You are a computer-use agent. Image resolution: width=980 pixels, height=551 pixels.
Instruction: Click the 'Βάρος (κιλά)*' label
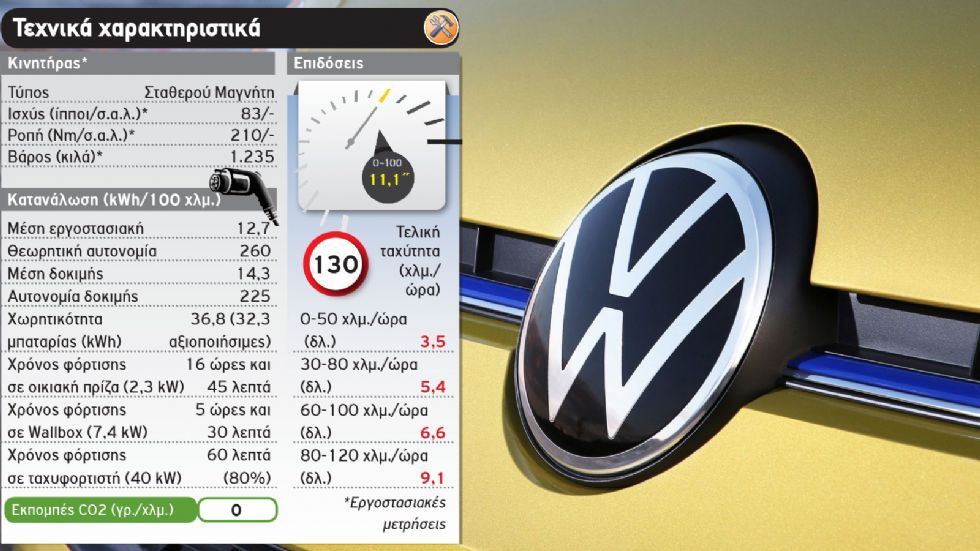click(55, 156)
